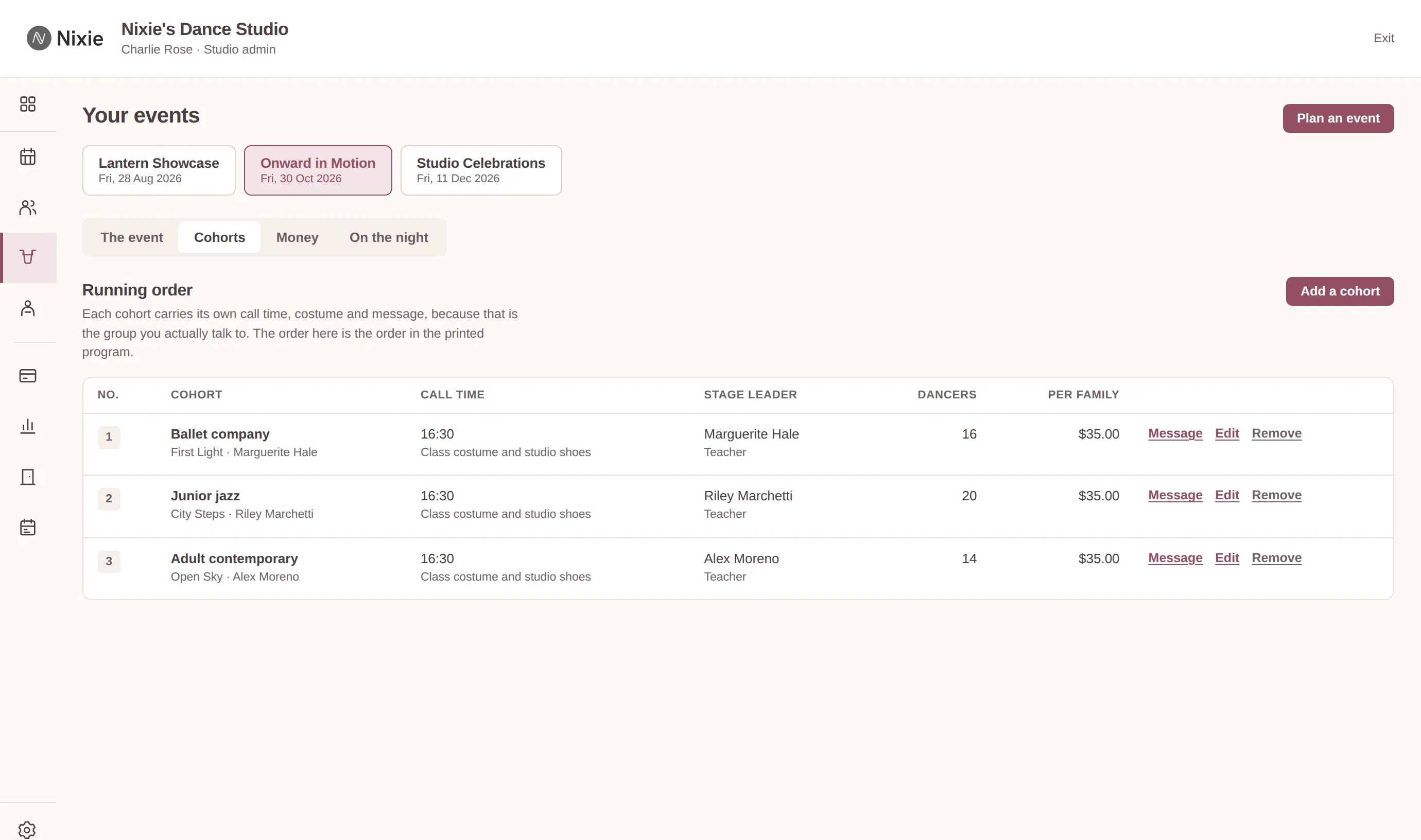Viewport: 1421px width, 840px height.
Task: Message the Ballet company cohort
Action: pyautogui.click(x=1175, y=433)
